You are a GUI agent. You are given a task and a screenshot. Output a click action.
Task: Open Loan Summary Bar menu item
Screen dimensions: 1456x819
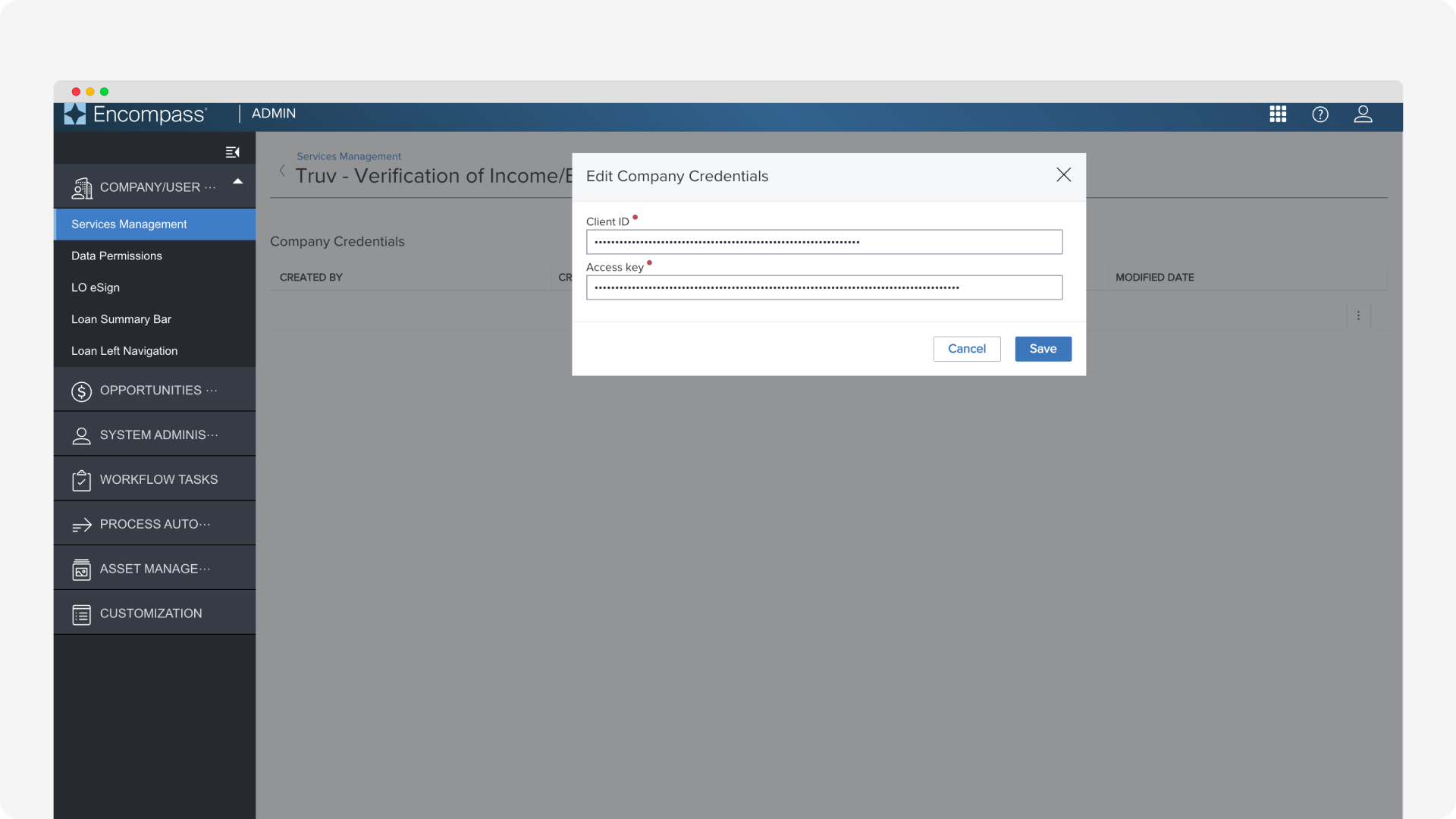pos(121,319)
